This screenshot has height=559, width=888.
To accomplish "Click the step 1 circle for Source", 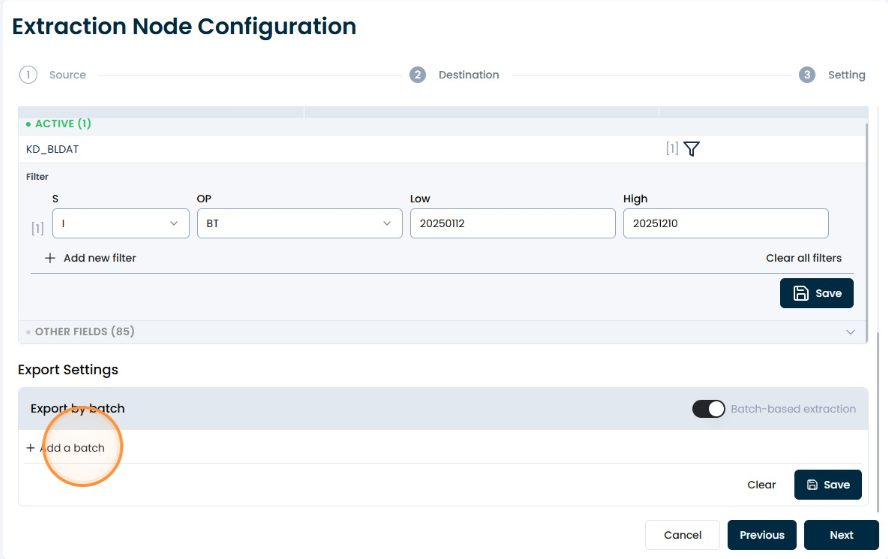I will pyautogui.click(x=28, y=75).
